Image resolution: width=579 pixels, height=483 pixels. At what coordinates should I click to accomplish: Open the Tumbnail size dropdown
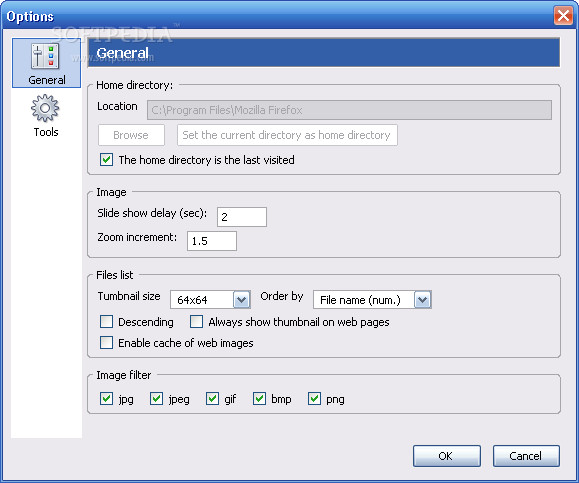click(x=210, y=299)
